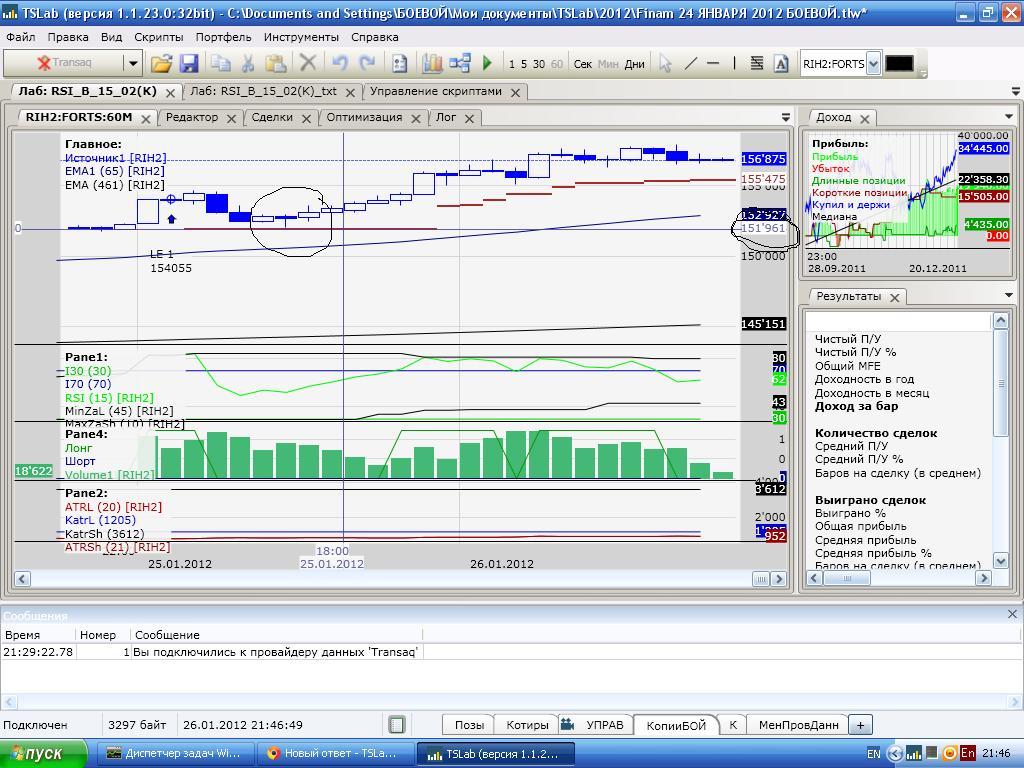The image size is (1024, 768).
Task: Switch timeframe unit to Дни
Action: pyautogui.click(x=635, y=64)
